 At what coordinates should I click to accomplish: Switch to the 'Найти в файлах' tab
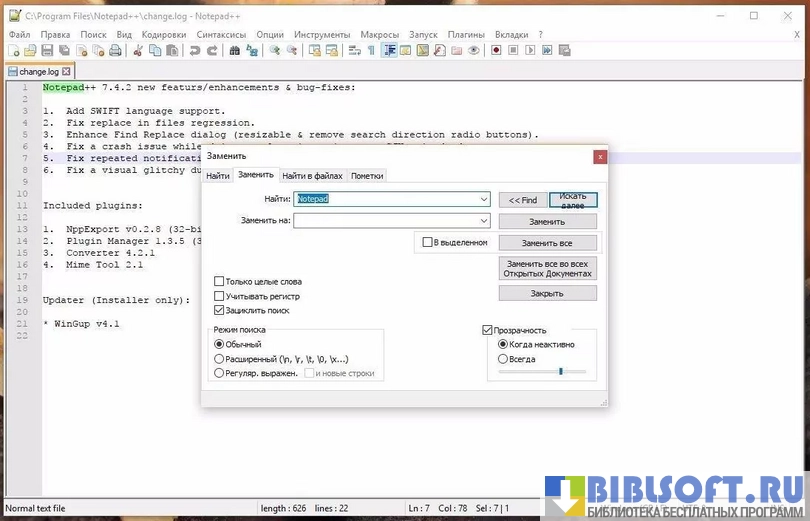pyautogui.click(x=312, y=176)
